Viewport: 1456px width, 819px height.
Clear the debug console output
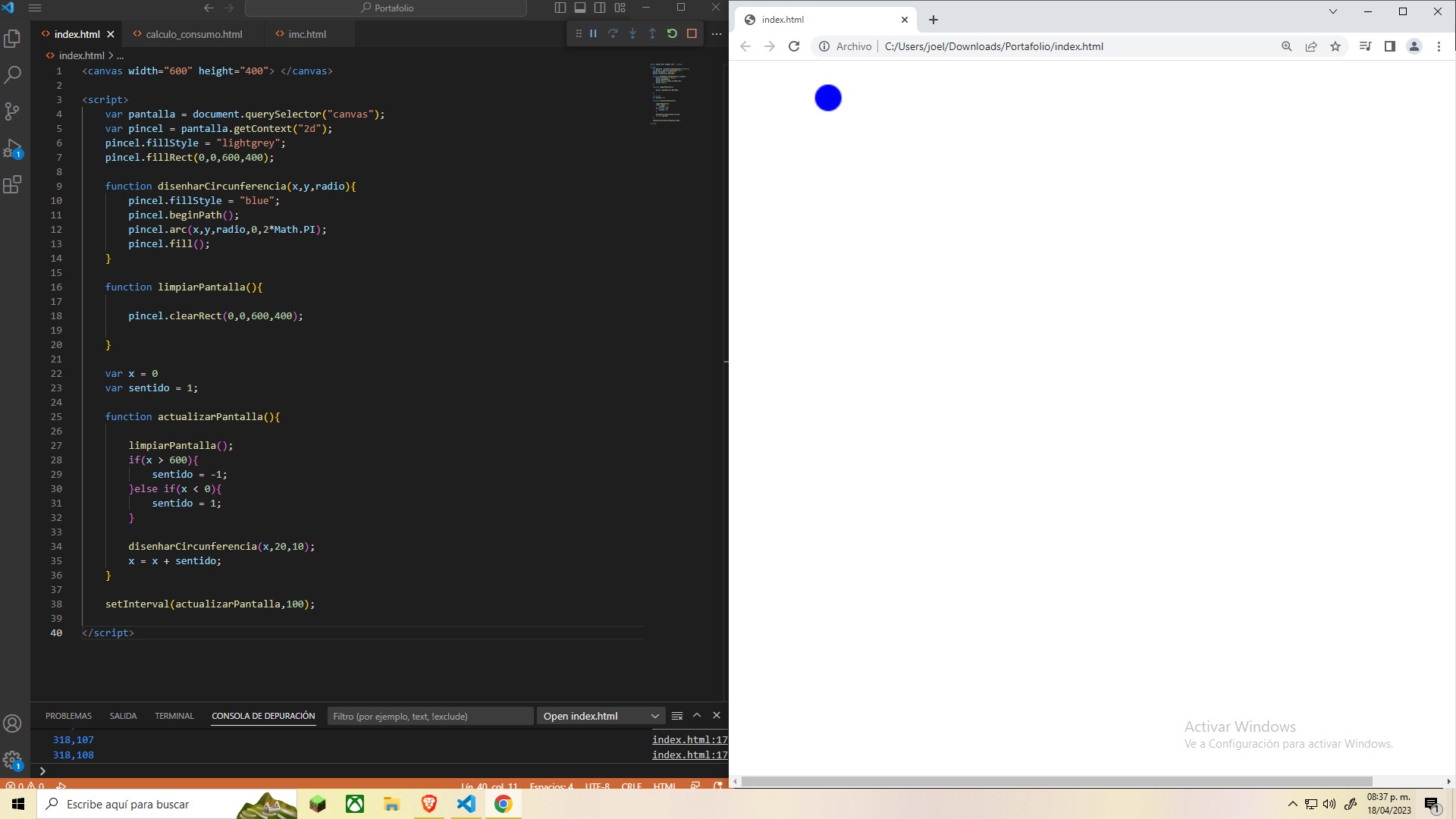pos(677,716)
